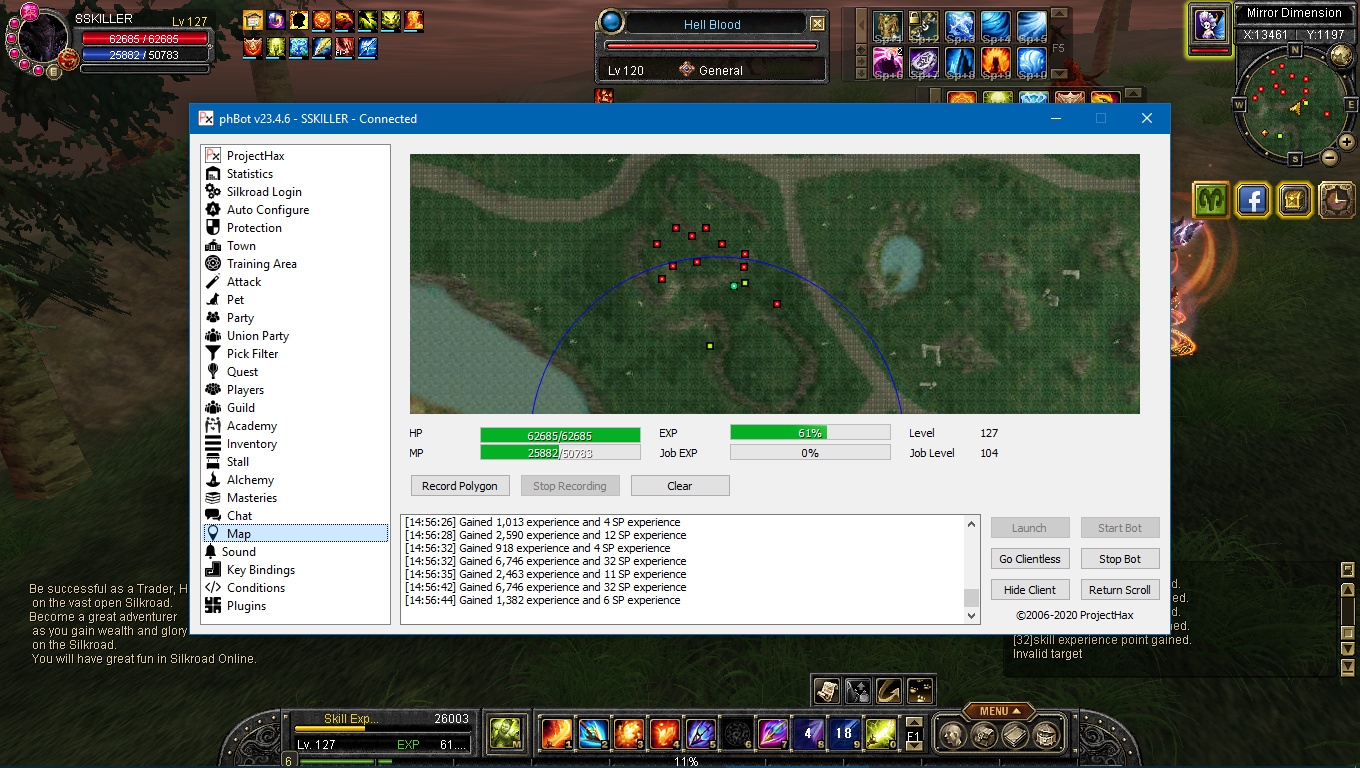Open the Inventory sidebar item
The image size is (1360, 768).
[251, 444]
